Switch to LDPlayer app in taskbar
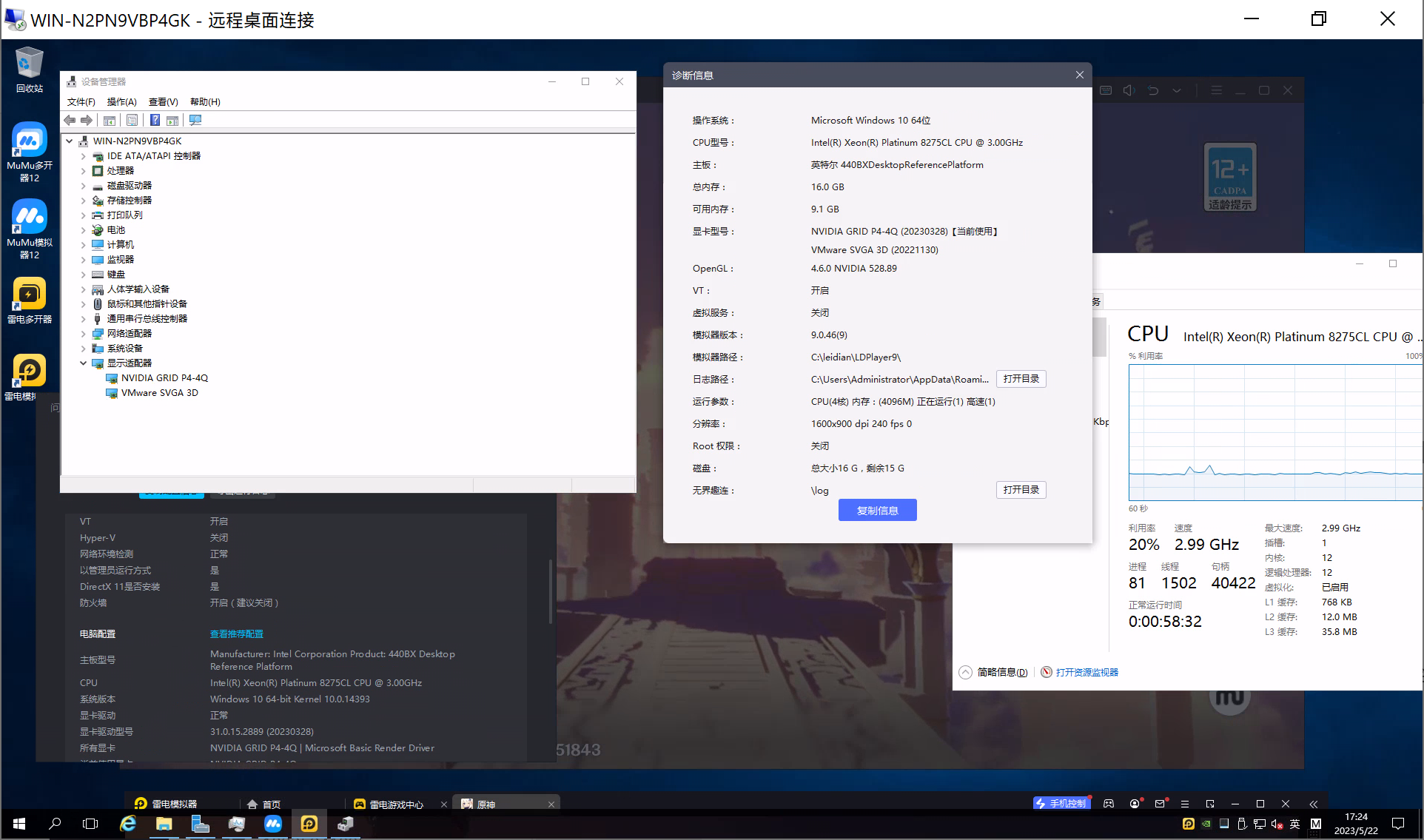 pyautogui.click(x=309, y=824)
